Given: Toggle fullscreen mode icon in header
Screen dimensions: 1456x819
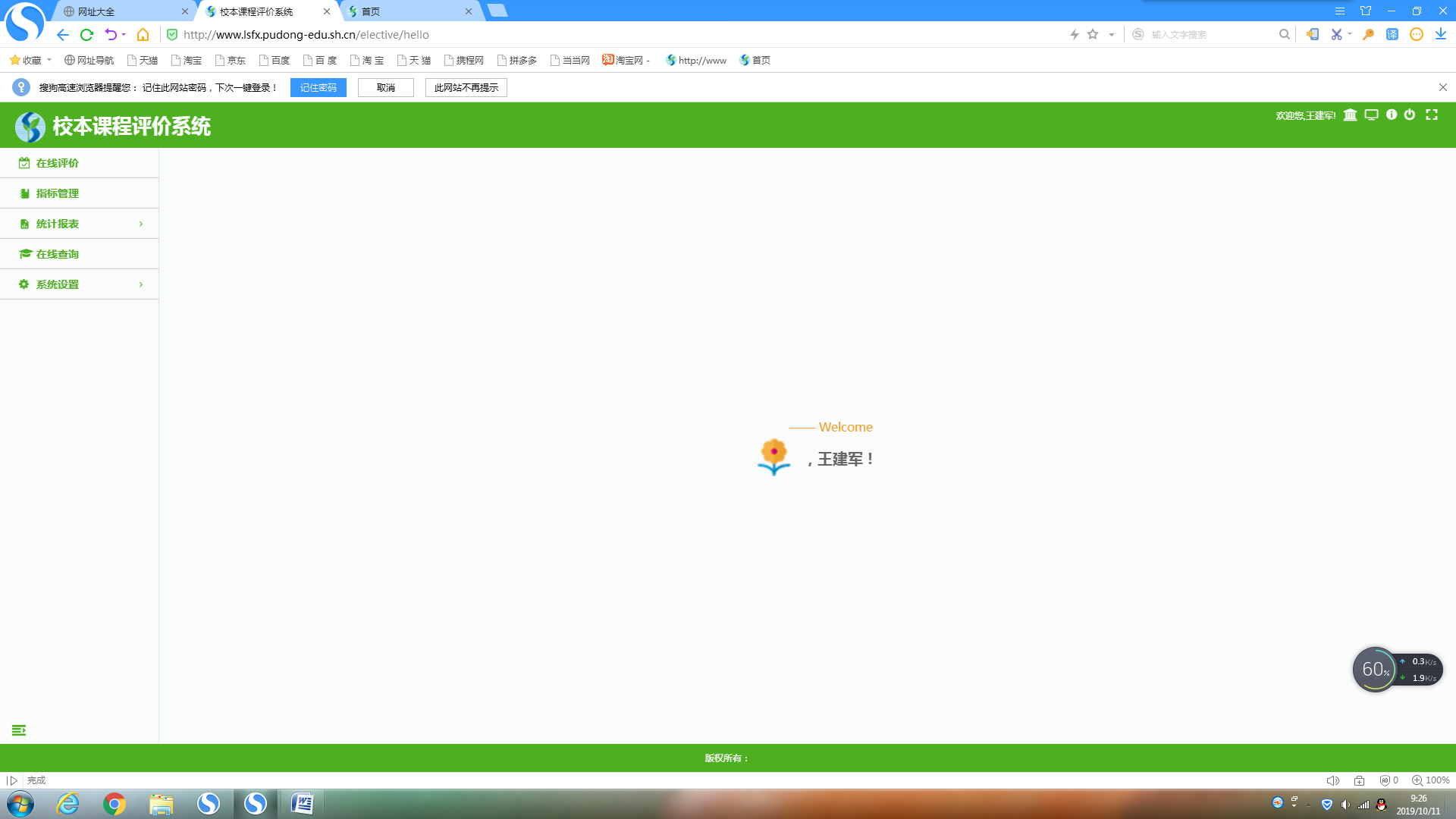Looking at the screenshot, I should pyautogui.click(x=1432, y=115).
